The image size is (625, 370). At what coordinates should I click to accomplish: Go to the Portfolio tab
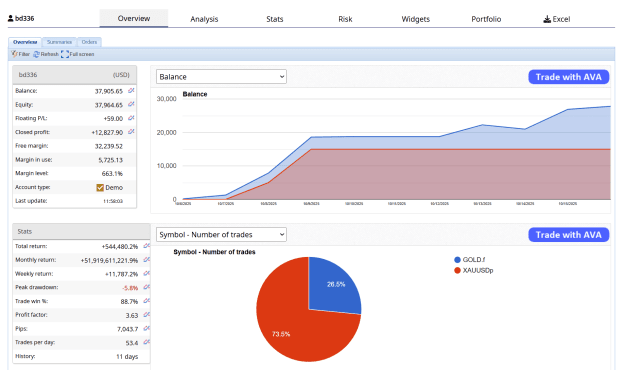tap(486, 19)
